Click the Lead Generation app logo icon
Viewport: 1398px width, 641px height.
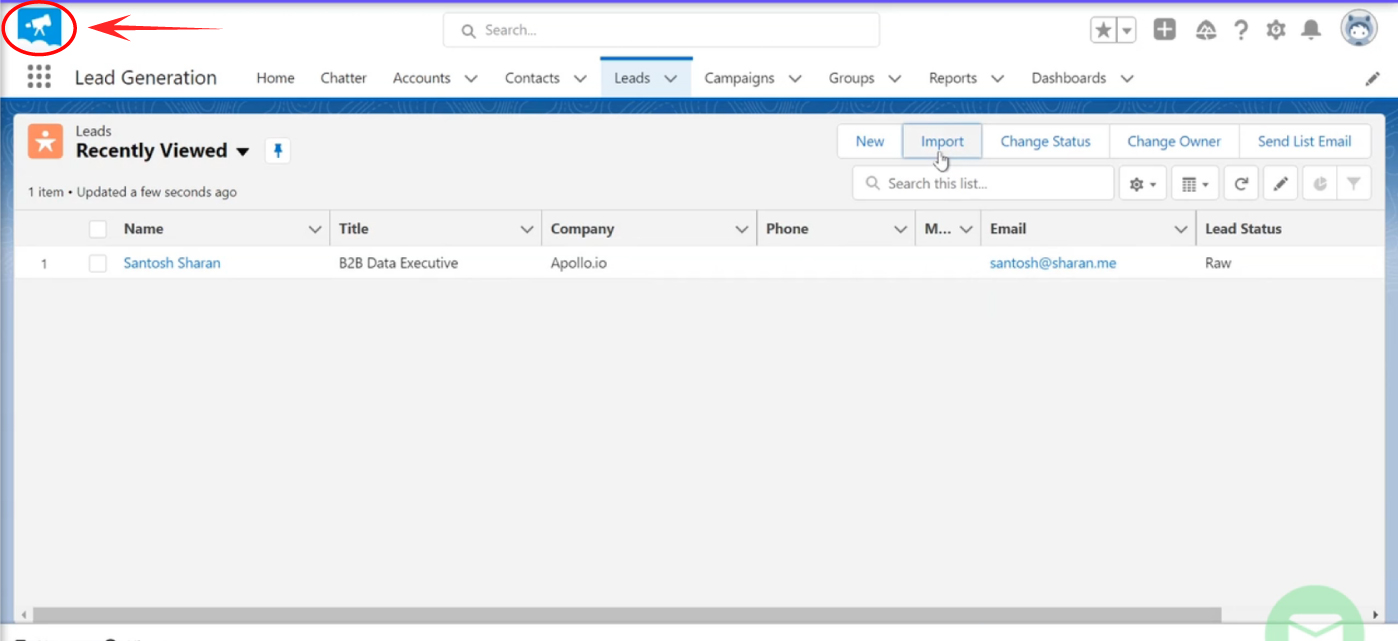click(40, 28)
